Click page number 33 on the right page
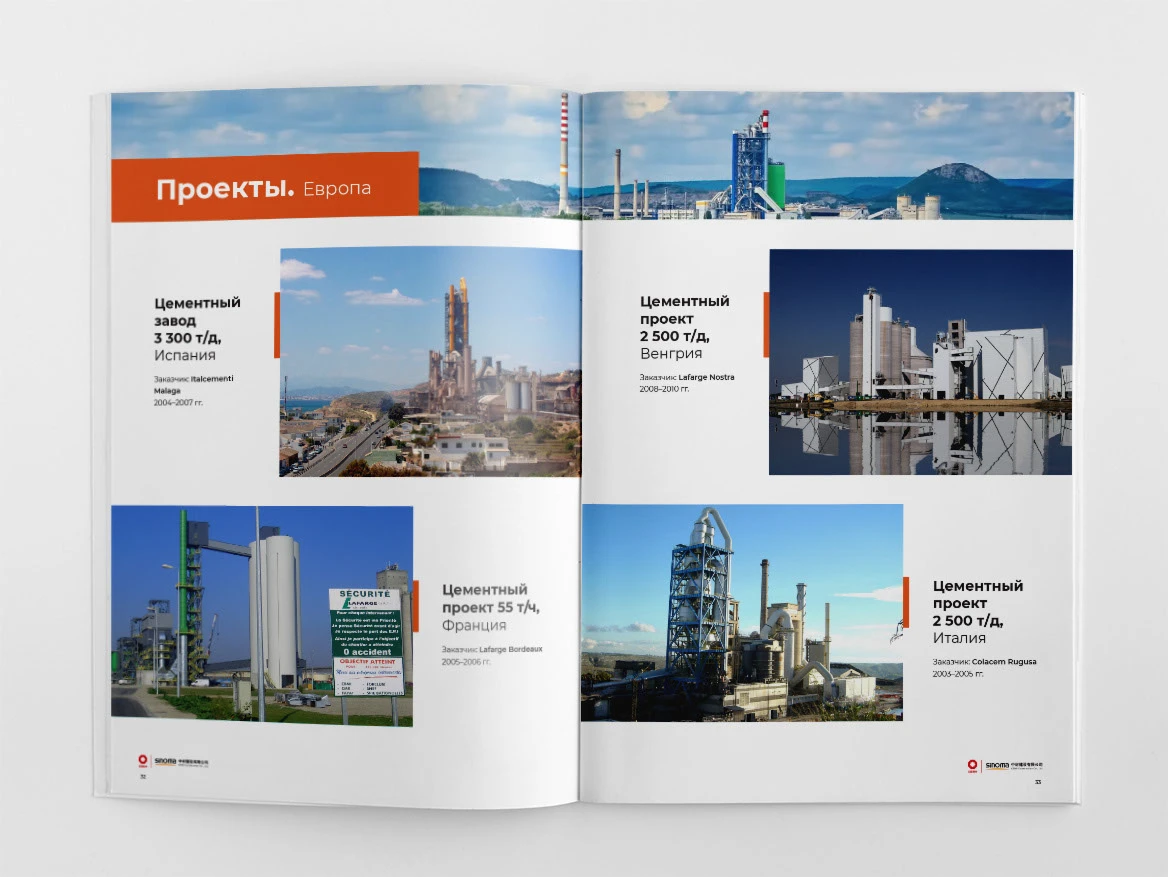1168x877 pixels. coord(1038,782)
